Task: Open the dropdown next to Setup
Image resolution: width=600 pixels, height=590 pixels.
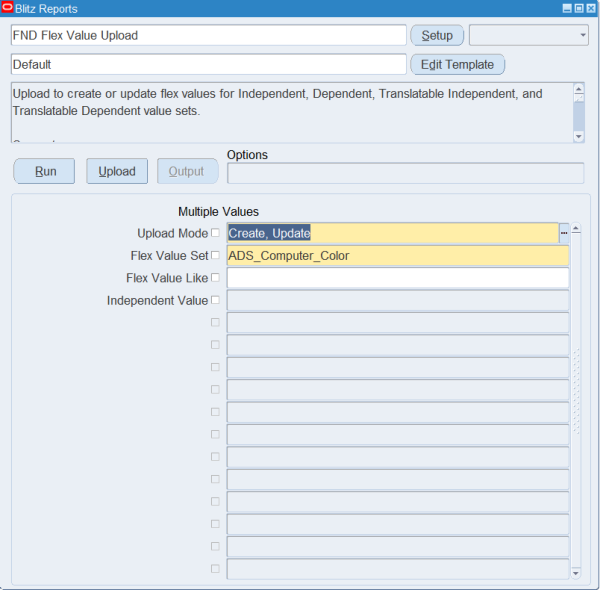Action: click(528, 35)
